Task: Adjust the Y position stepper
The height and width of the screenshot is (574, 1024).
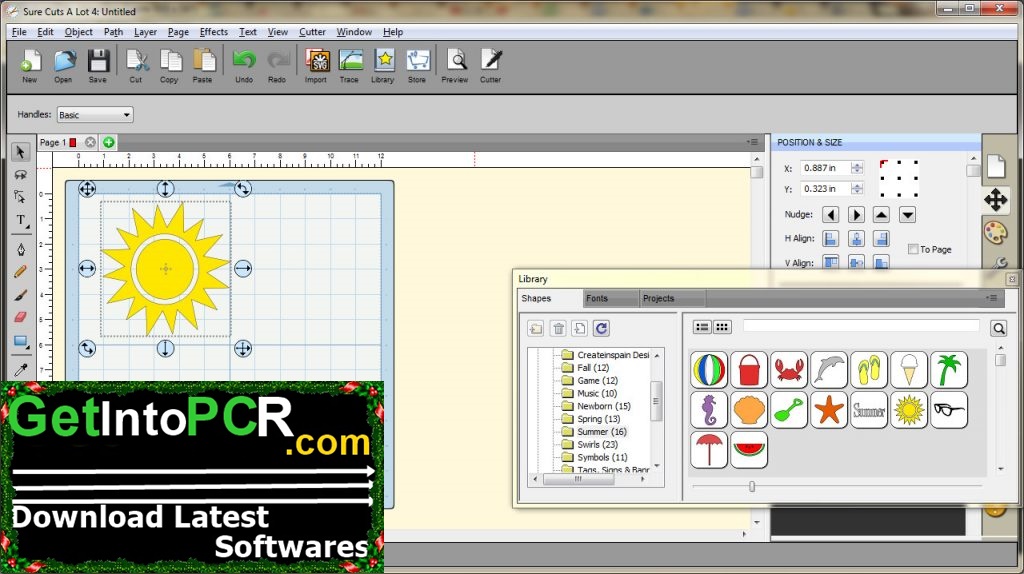Action: tap(857, 189)
